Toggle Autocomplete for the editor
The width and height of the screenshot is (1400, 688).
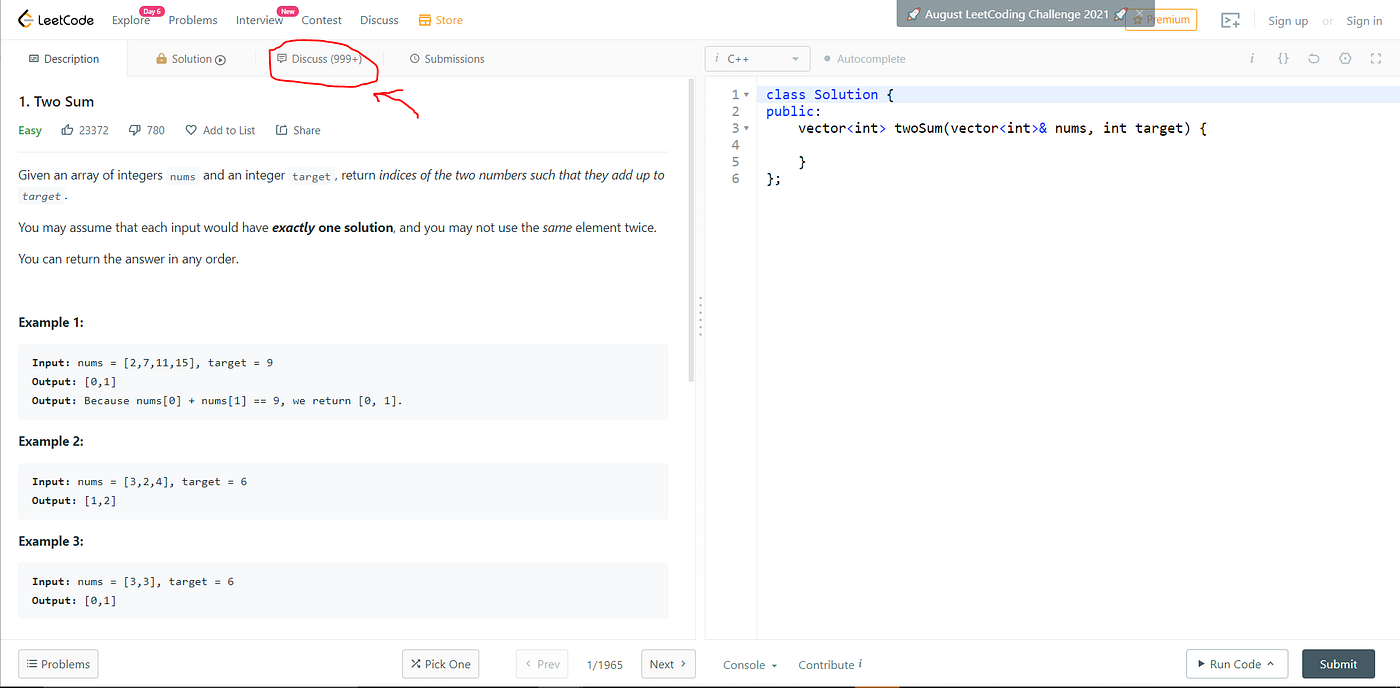864,58
